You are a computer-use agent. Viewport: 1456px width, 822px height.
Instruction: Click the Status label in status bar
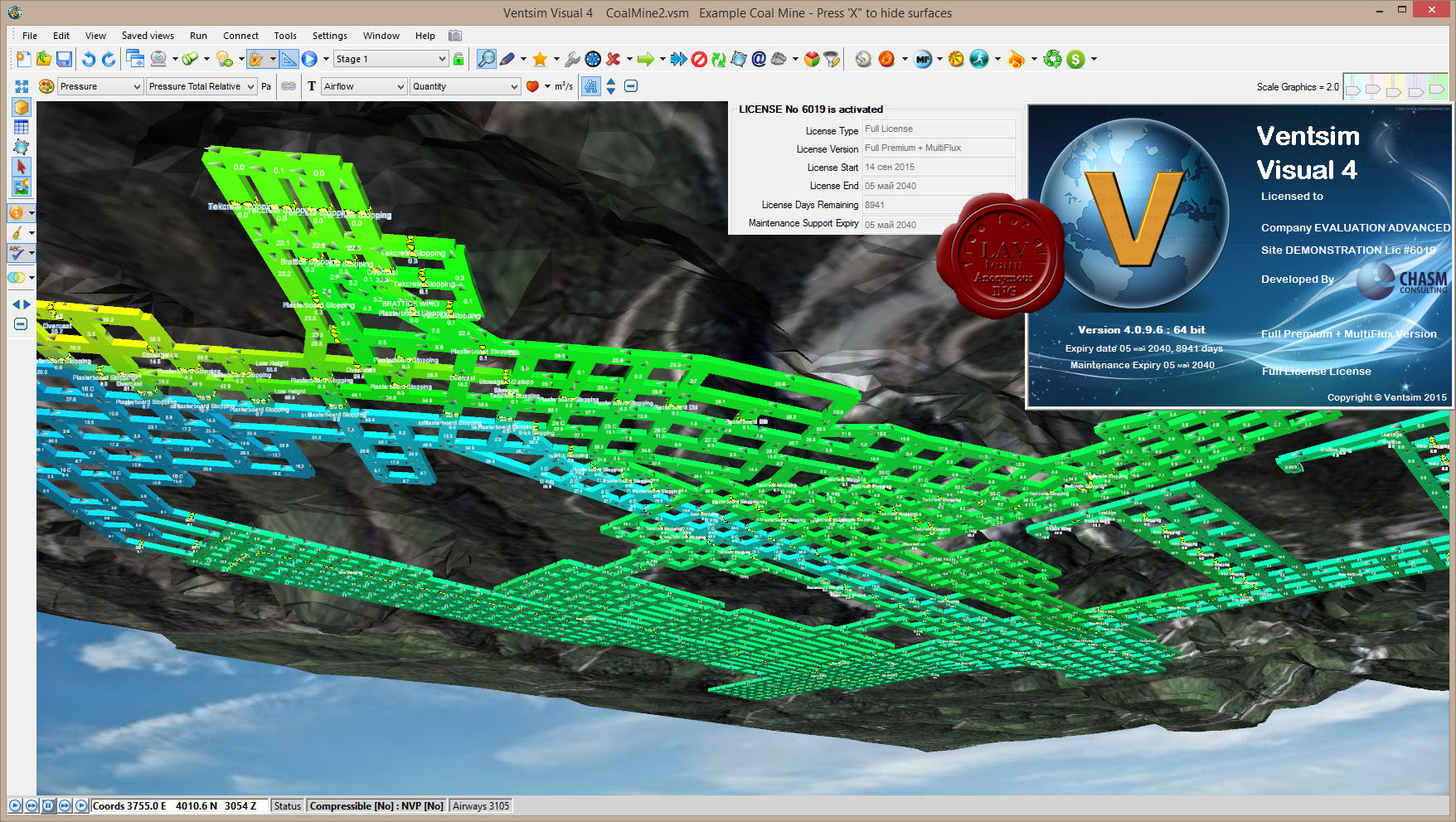pyautogui.click(x=288, y=806)
